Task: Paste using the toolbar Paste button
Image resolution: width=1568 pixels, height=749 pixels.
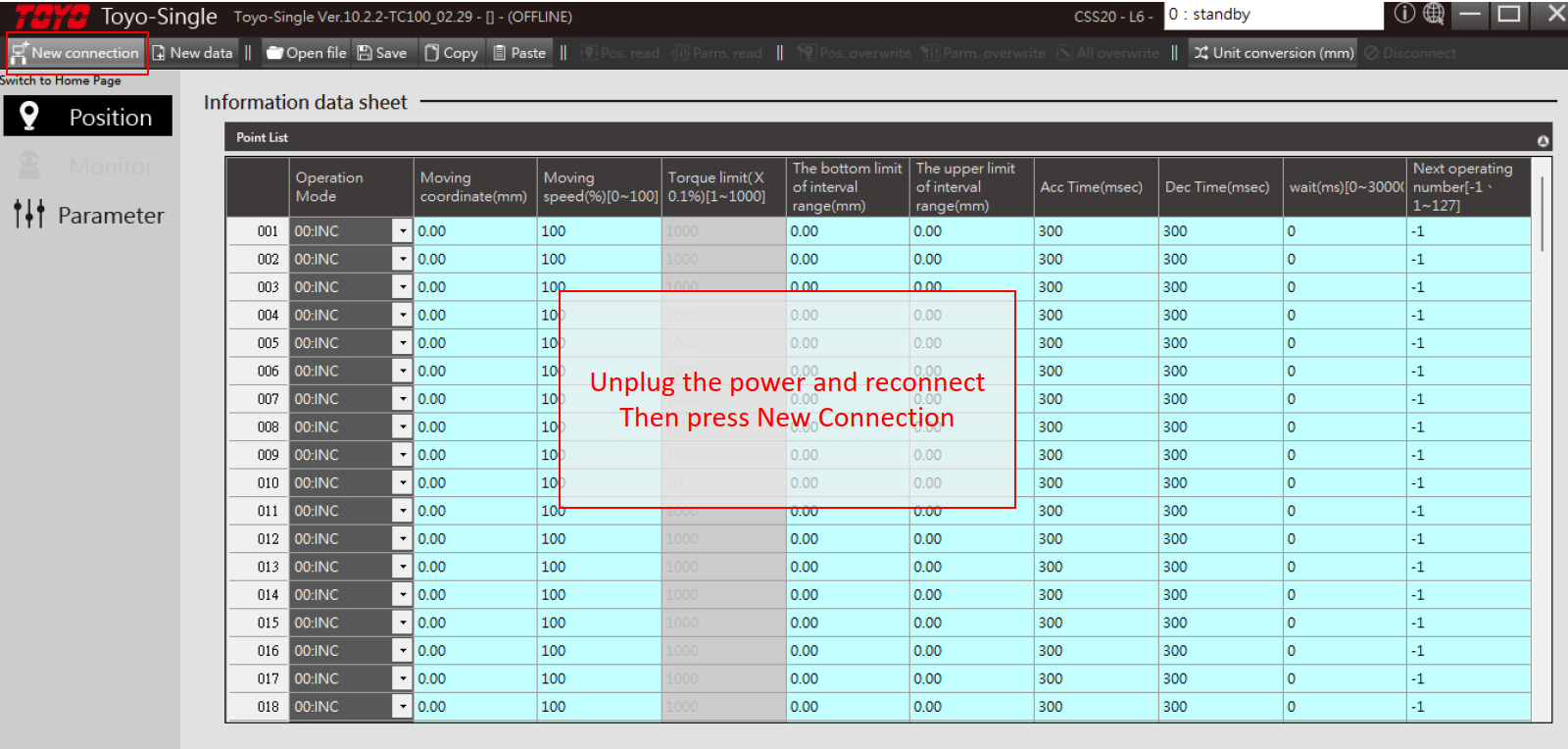Action: click(519, 53)
